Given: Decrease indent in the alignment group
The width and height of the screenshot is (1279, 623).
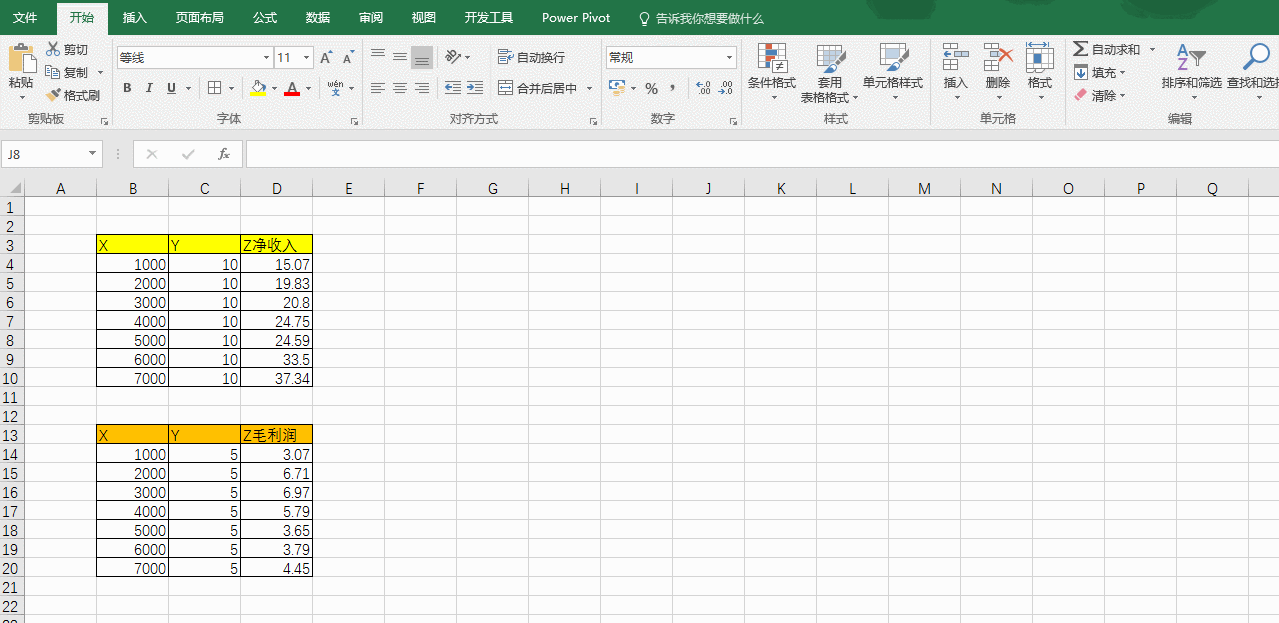Looking at the screenshot, I should (x=453, y=88).
